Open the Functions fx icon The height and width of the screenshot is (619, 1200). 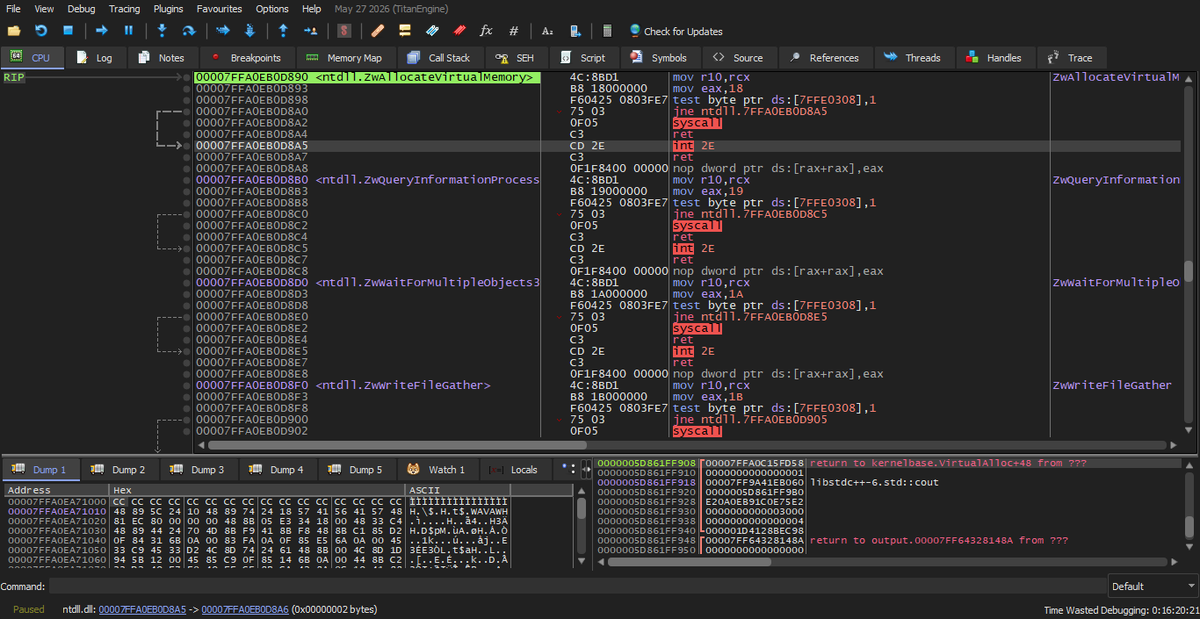486,31
